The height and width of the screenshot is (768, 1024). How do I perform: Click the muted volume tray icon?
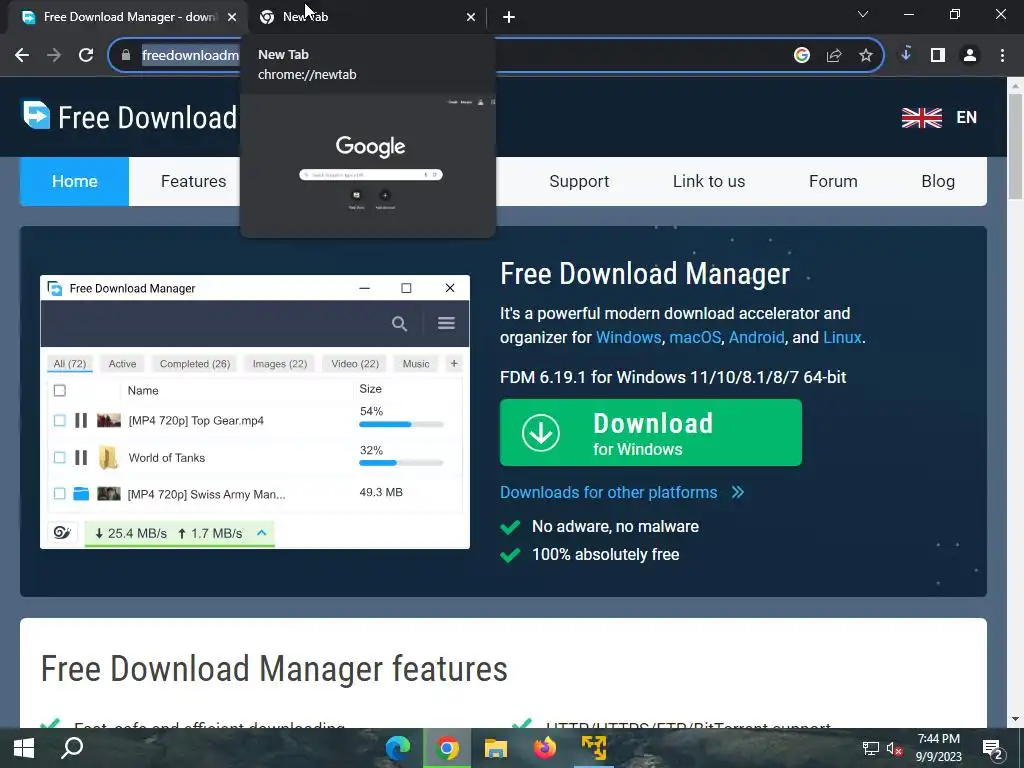pos(894,749)
